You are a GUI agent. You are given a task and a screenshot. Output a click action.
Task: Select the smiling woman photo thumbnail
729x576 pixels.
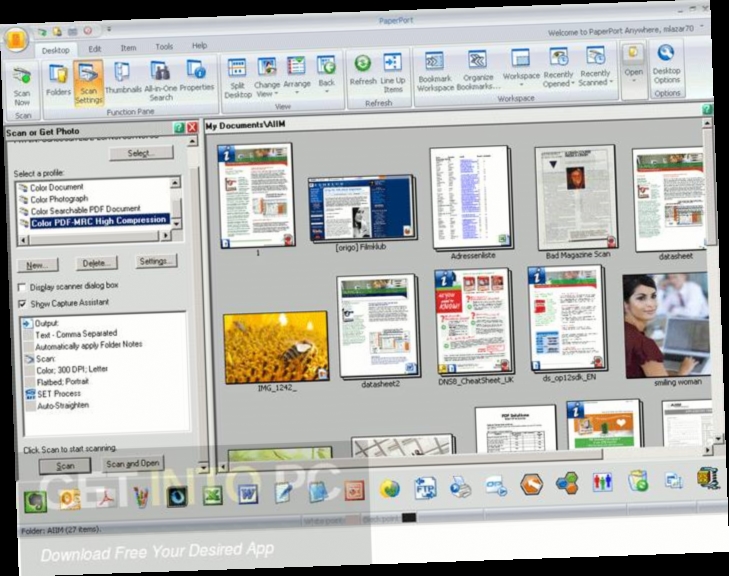666,325
